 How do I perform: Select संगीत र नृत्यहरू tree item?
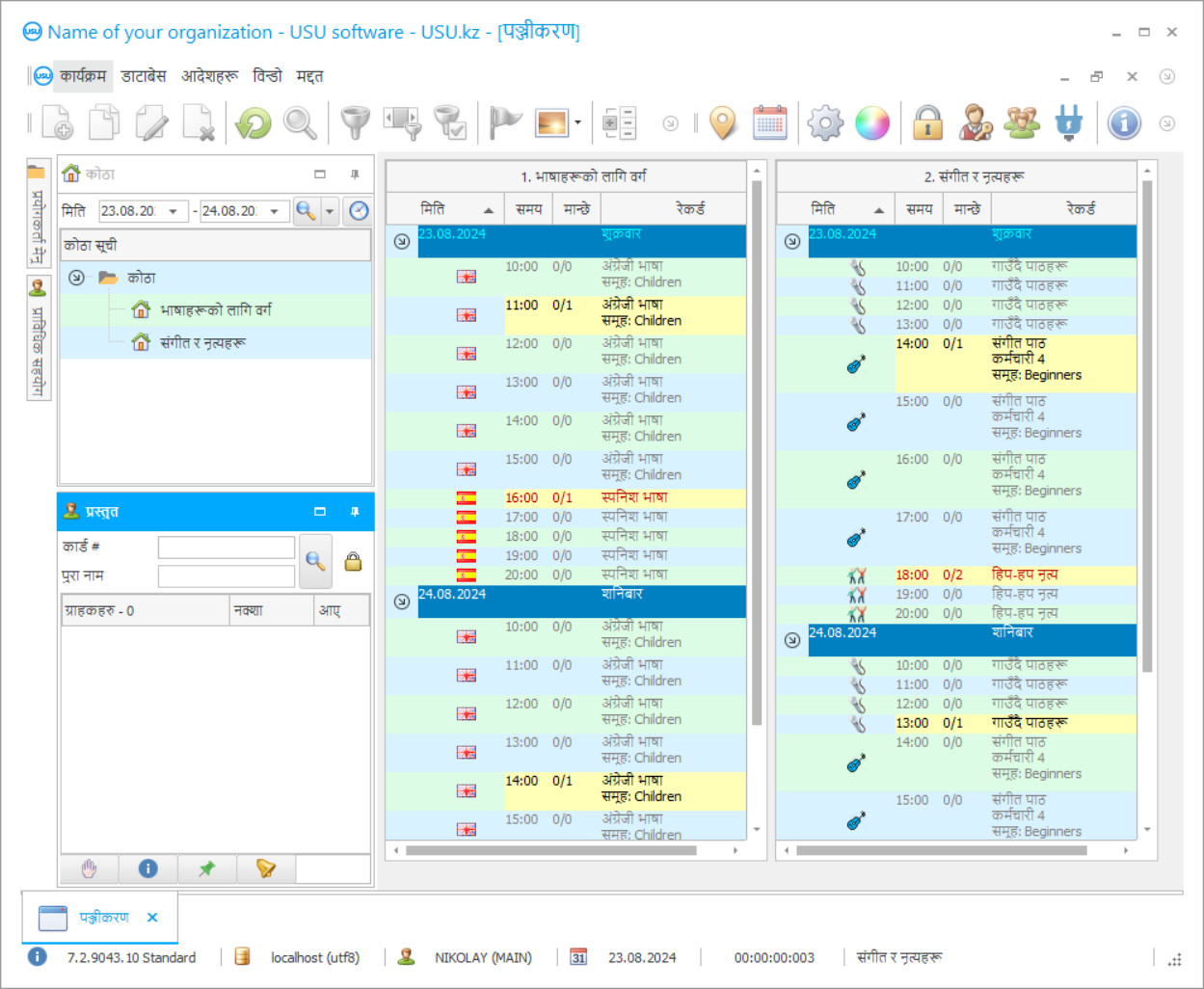(x=202, y=343)
